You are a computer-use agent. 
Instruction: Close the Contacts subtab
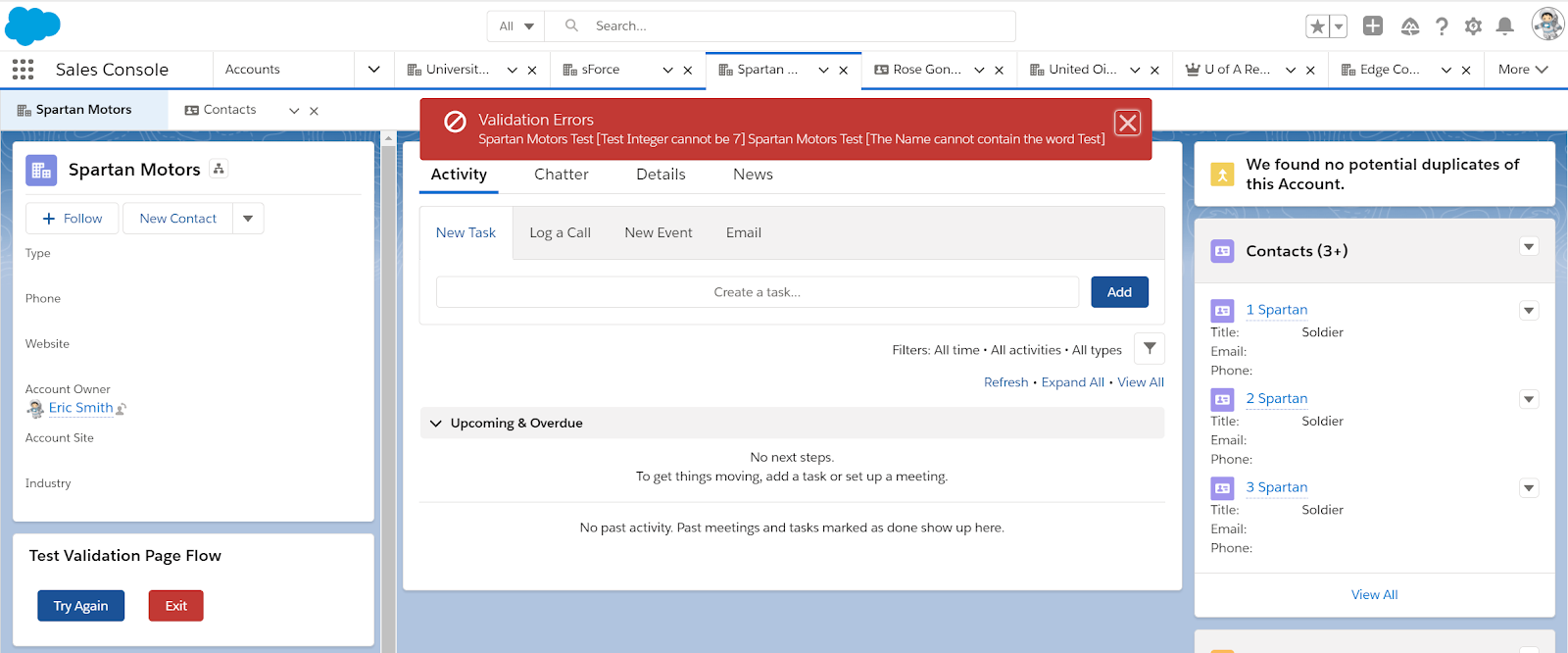point(314,111)
